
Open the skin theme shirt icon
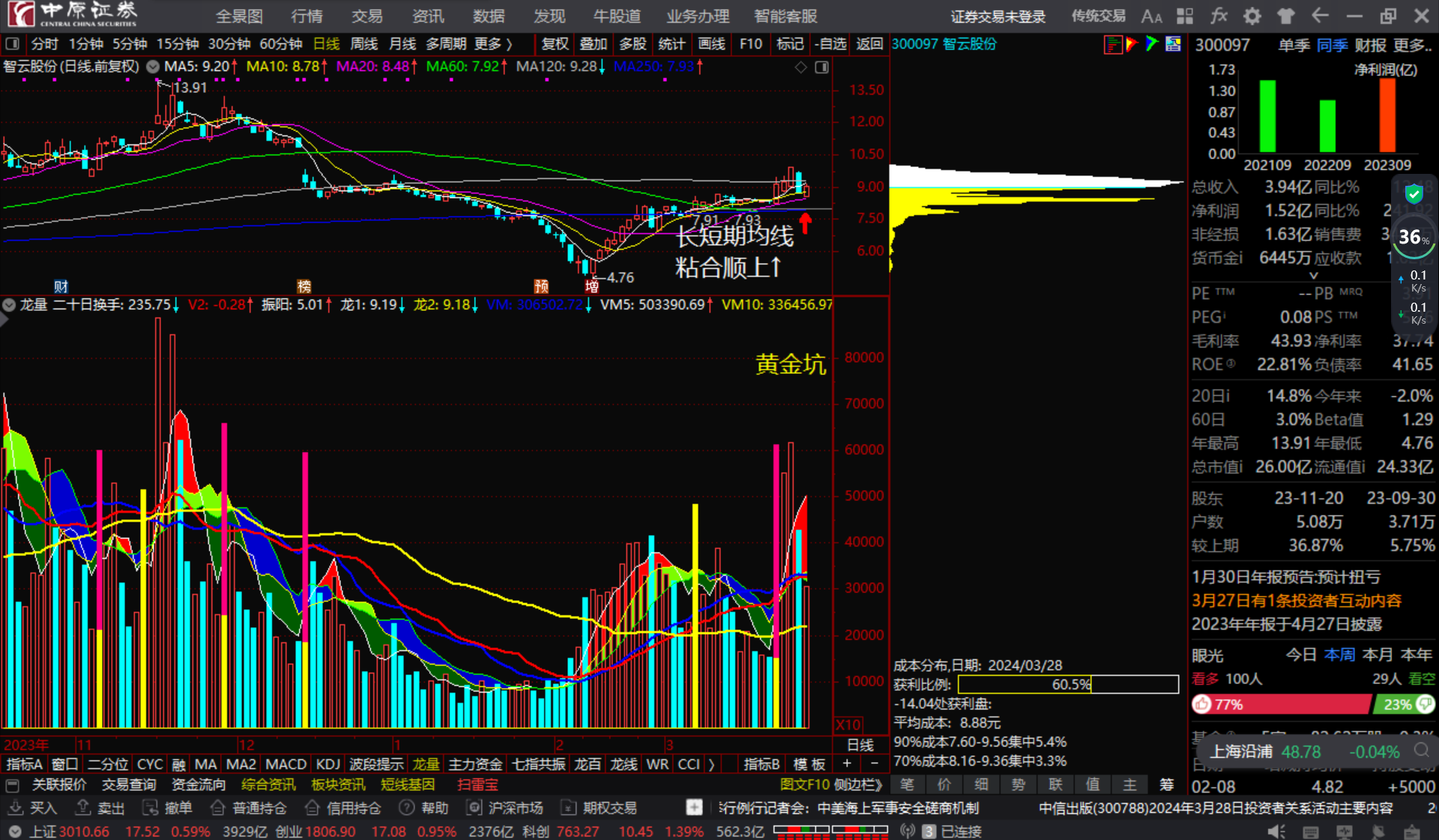tap(1286, 16)
